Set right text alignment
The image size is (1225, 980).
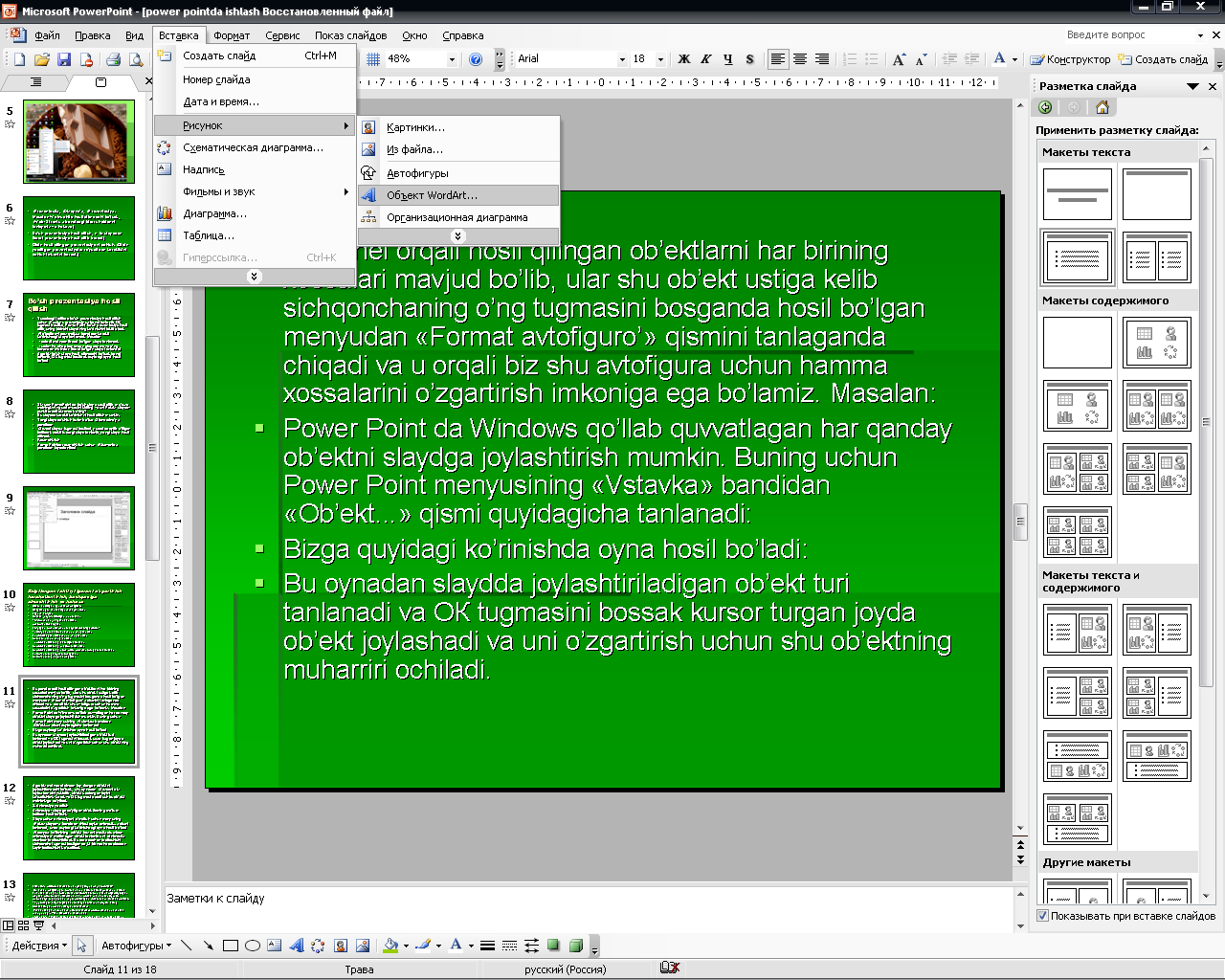coord(822,59)
